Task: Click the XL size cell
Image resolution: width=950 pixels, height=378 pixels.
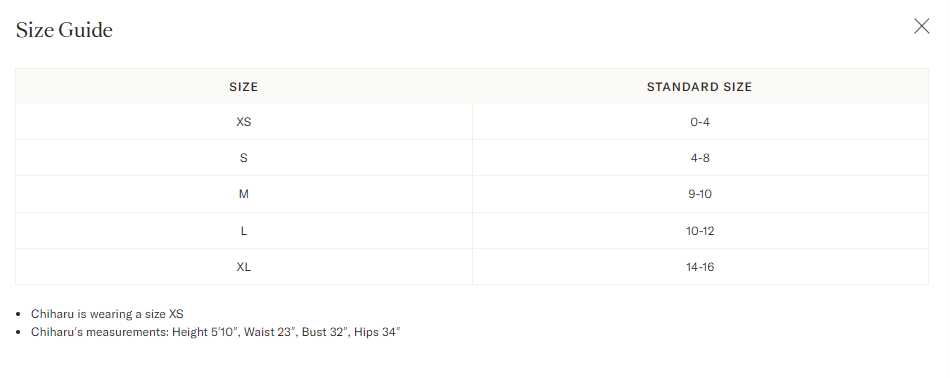Action: coord(244,267)
